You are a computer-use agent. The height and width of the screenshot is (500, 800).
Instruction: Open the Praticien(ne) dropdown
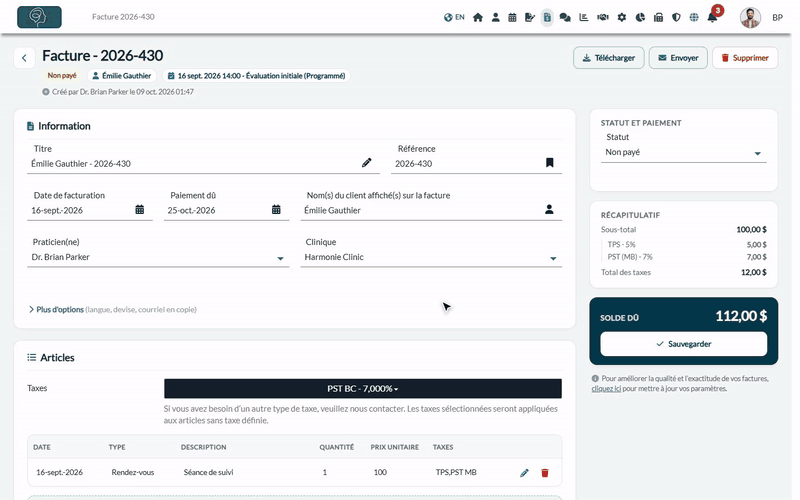point(158,257)
